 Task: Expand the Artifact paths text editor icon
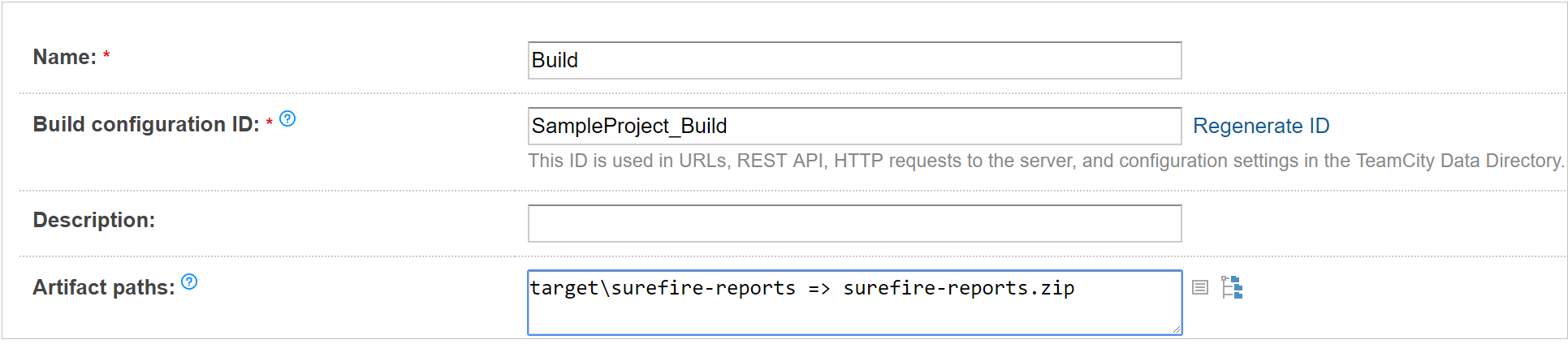coord(1200,287)
